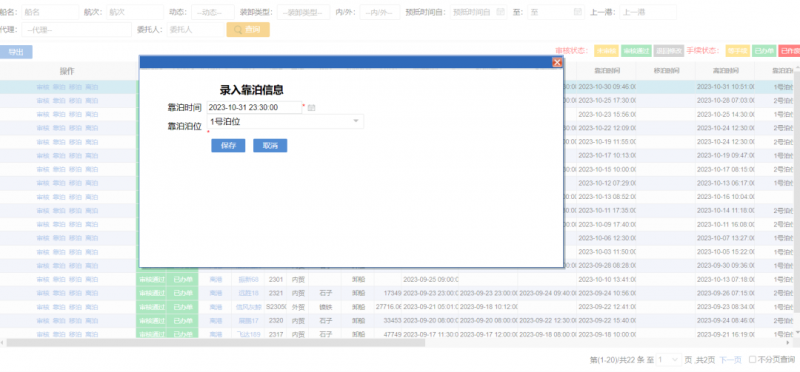Screen dimensions: 800x372
Task: Open calendar icon beside 靠泊时间 field
Action: (x=312, y=108)
